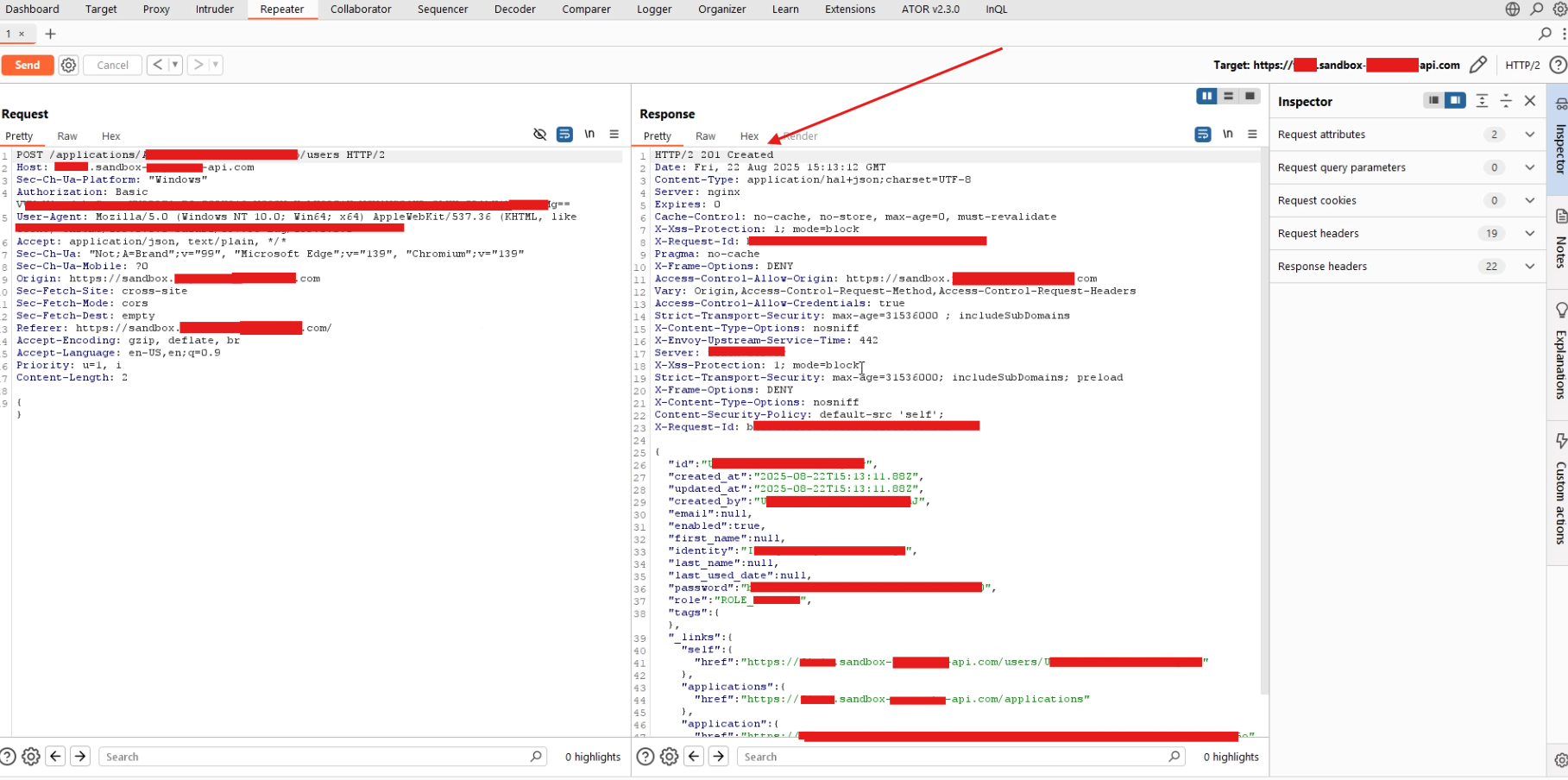Screen dimensions: 1568x780
Task: Select side-by-side split layout icon
Action: [1206, 97]
